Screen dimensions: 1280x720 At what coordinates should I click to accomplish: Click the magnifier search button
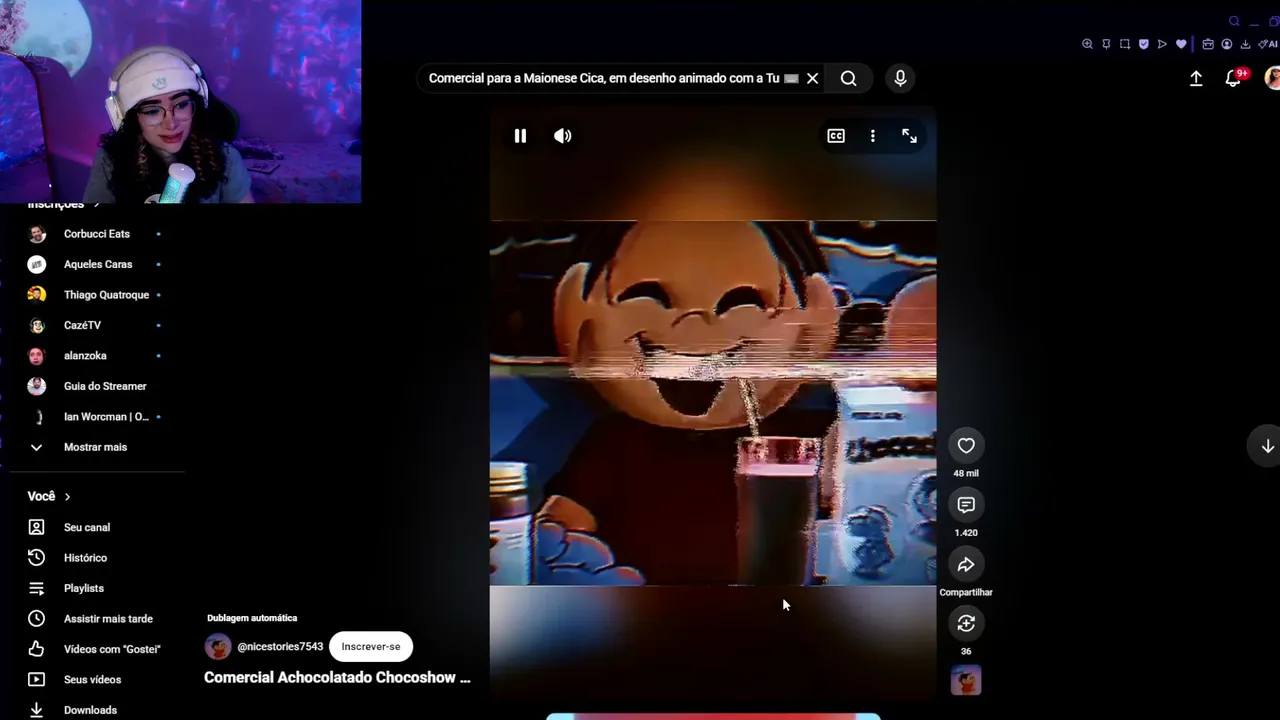[848, 78]
